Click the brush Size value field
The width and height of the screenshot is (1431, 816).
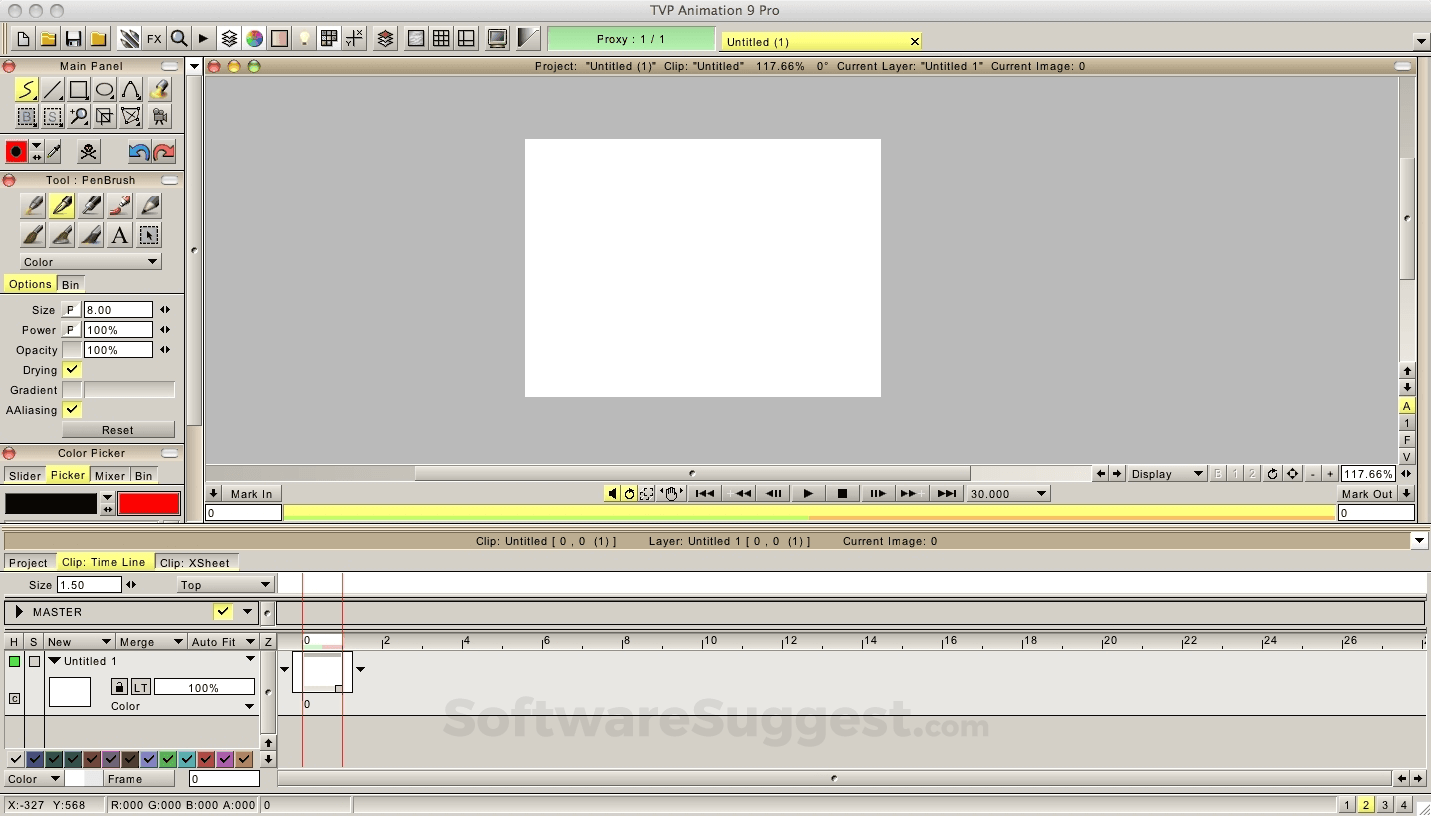click(118, 310)
